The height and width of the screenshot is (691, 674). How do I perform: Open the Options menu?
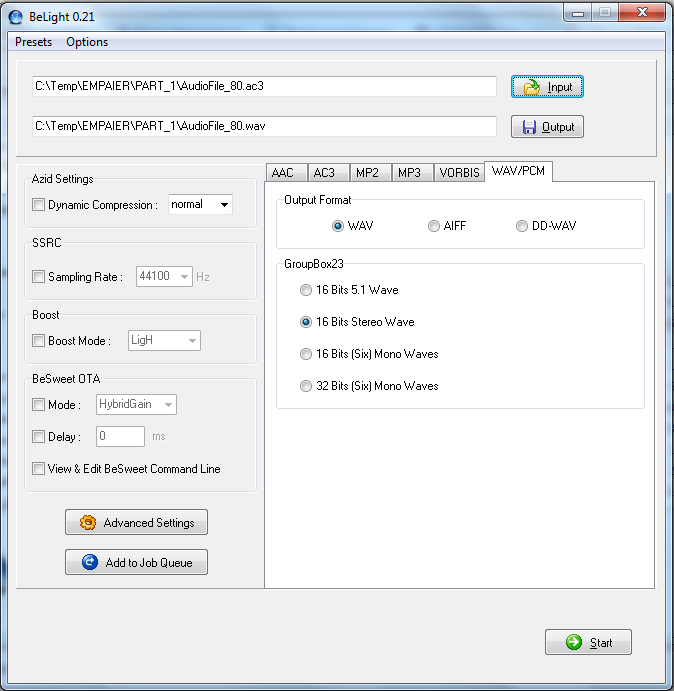pyautogui.click(x=87, y=42)
